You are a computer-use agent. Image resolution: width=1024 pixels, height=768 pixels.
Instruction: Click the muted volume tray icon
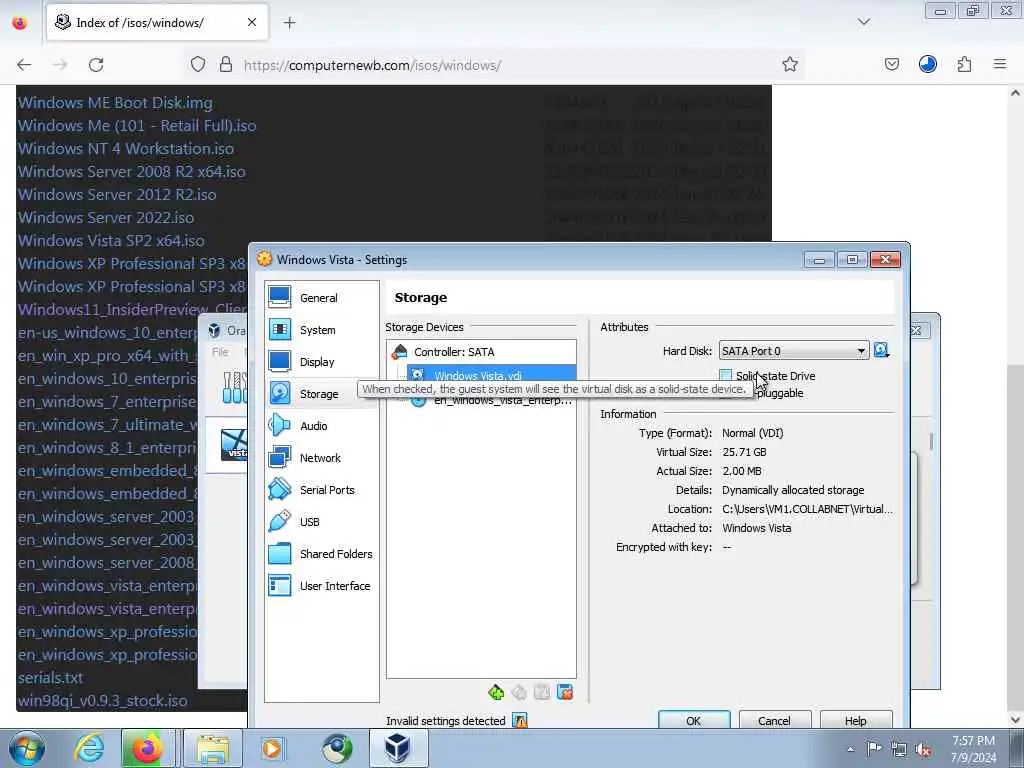924,750
